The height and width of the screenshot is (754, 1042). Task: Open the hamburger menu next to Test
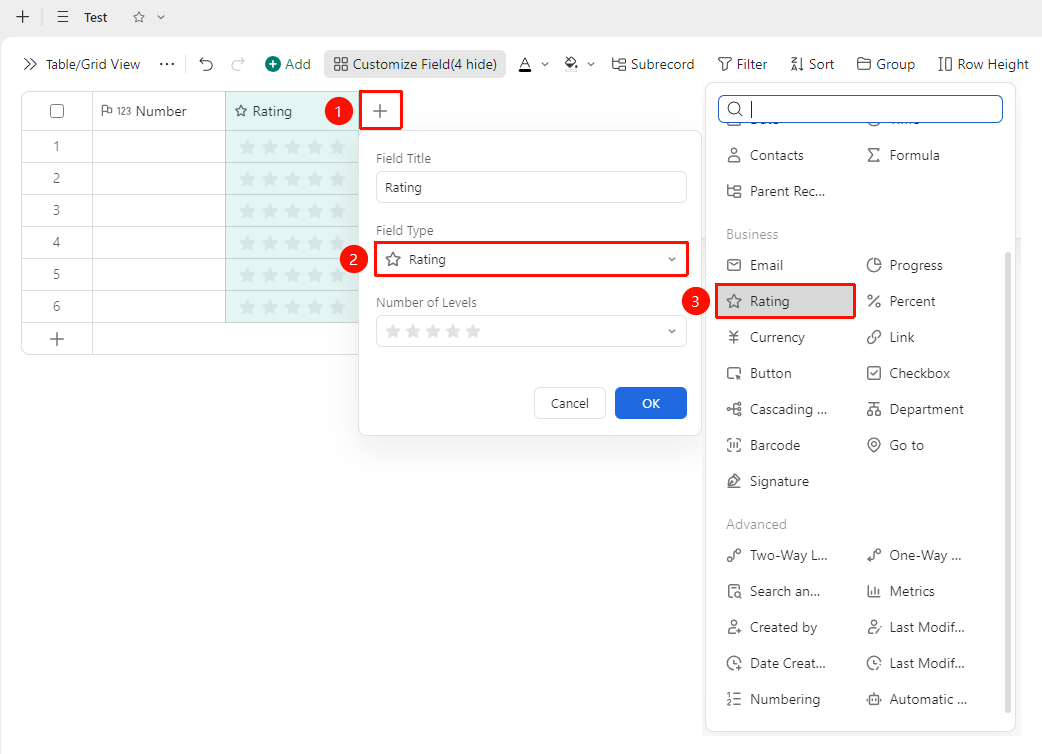pyautogui.click(x=63, y=17)
